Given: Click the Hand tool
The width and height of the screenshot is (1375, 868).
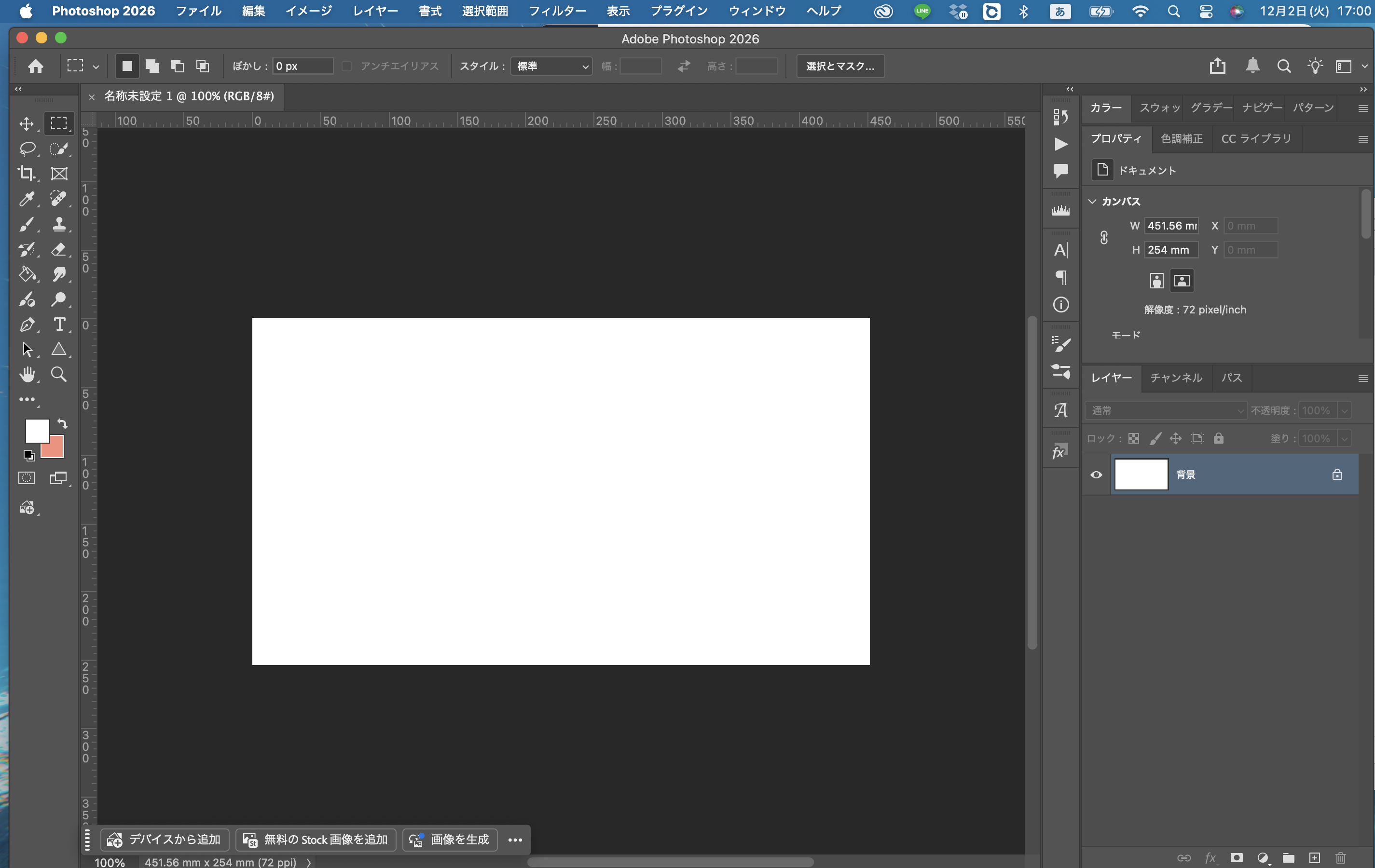Looking at the screenshot, I should tap(27, 374).
